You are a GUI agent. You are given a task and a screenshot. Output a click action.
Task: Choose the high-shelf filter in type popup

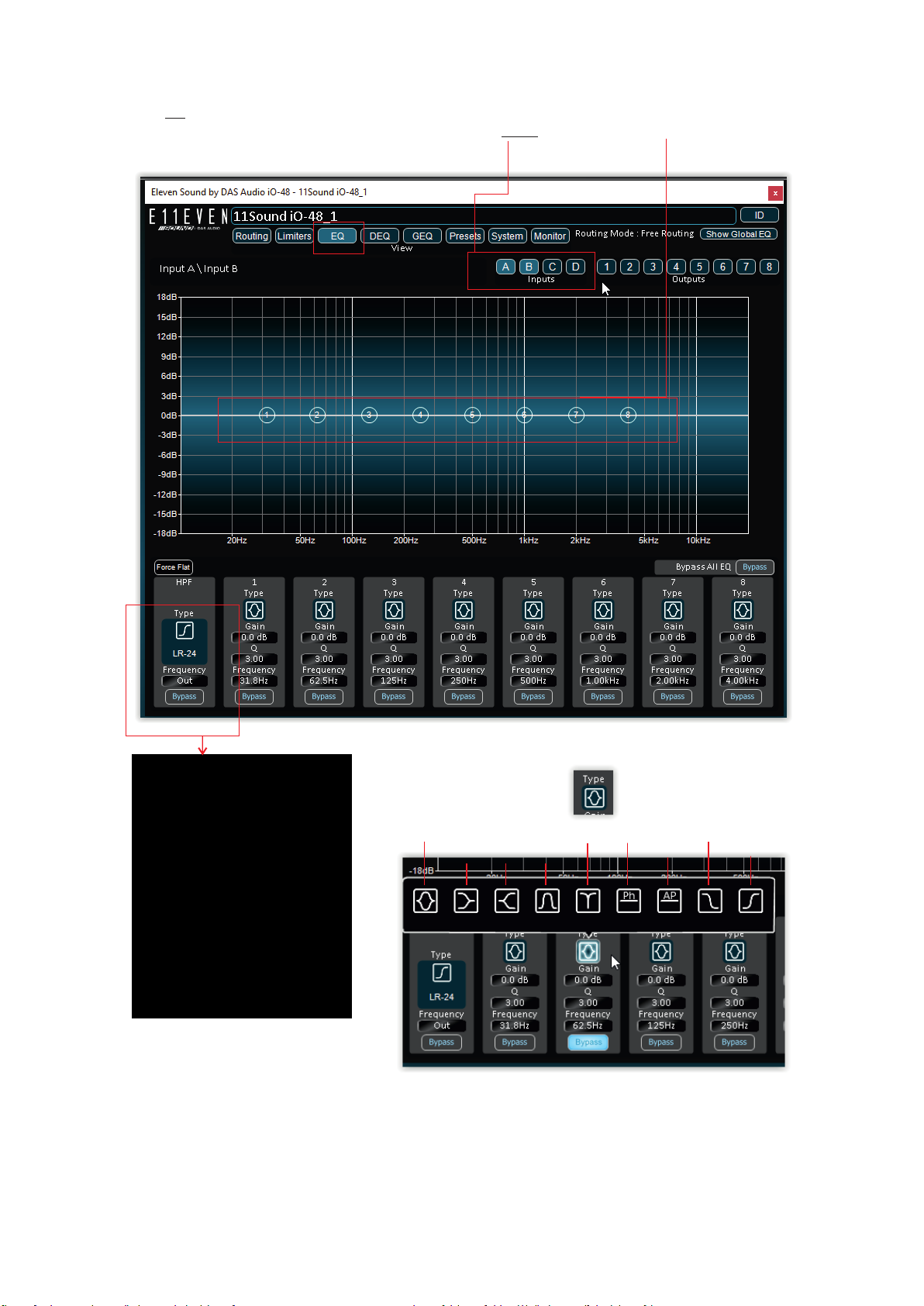coord(507,901)
